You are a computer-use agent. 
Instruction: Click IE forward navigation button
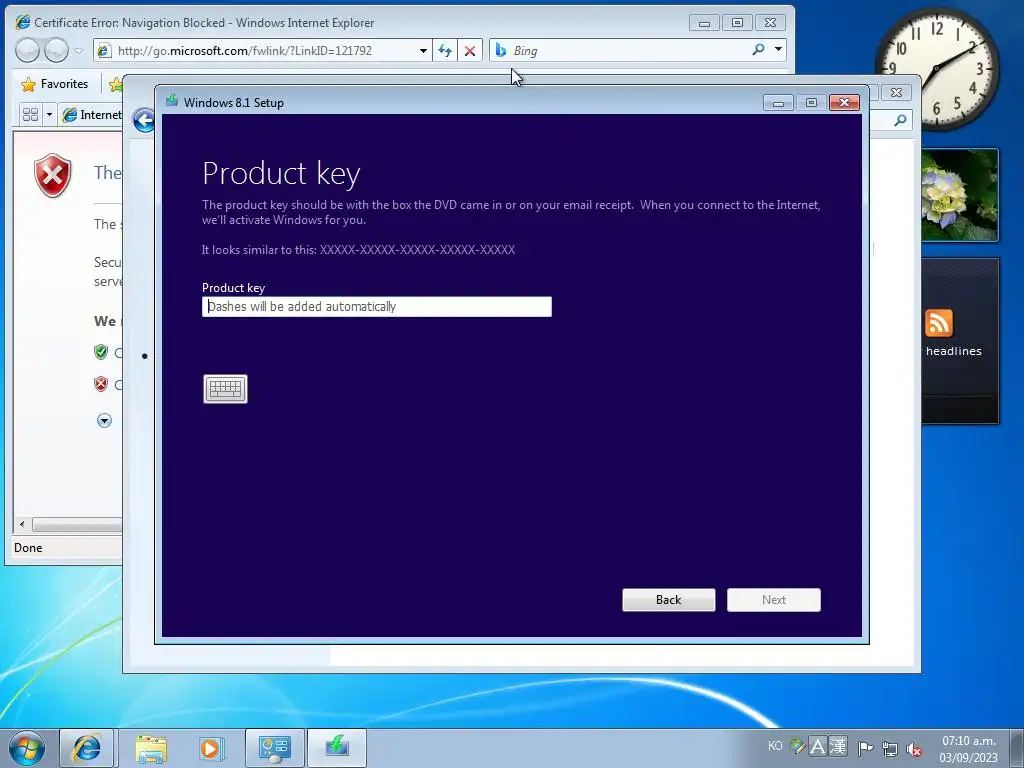[56, 50]
